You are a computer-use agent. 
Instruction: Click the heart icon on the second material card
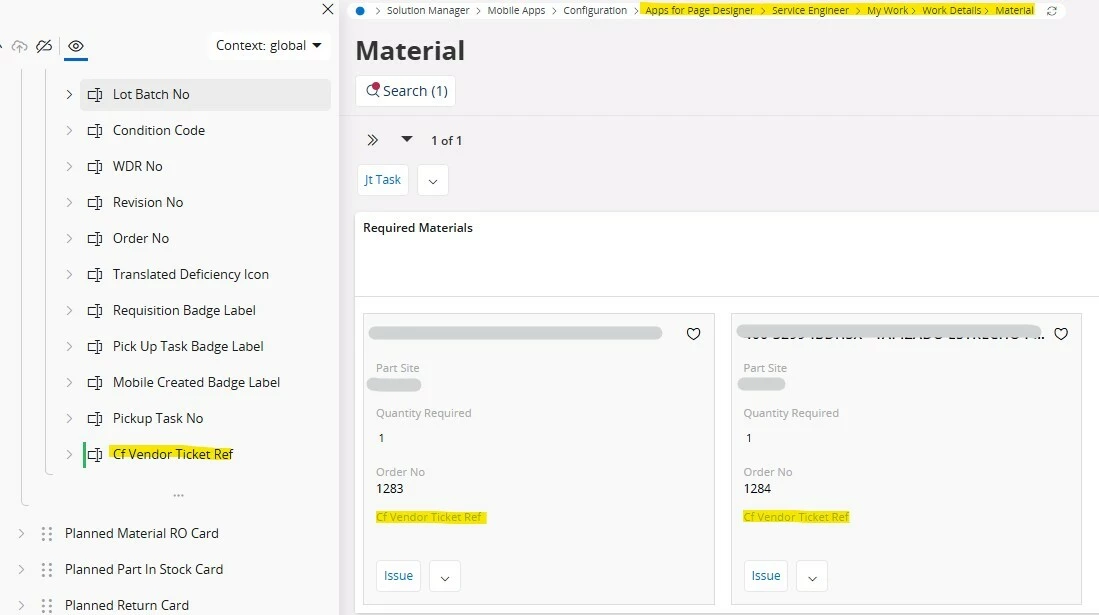click(x=1061, y=334)
